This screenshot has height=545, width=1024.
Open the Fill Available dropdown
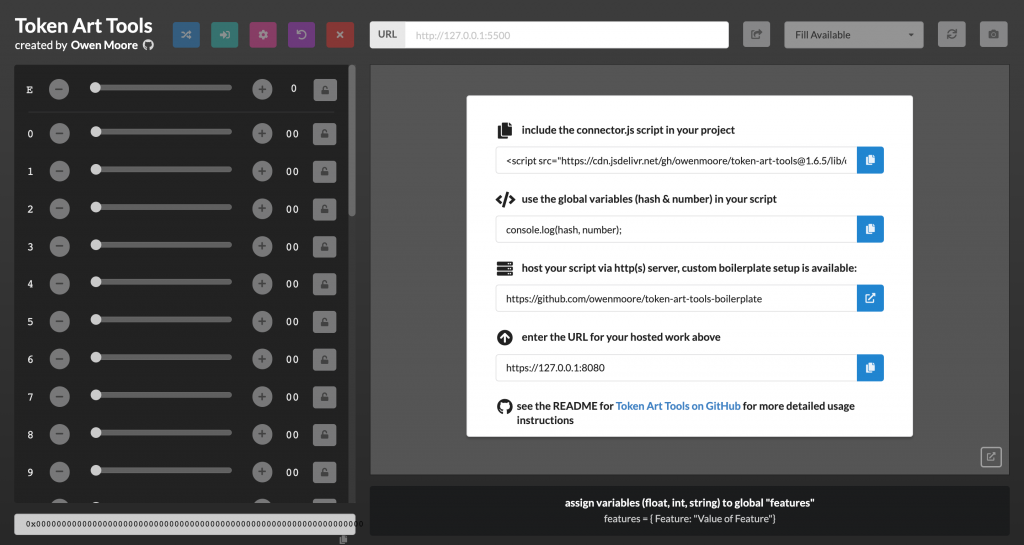click(854, 35)
